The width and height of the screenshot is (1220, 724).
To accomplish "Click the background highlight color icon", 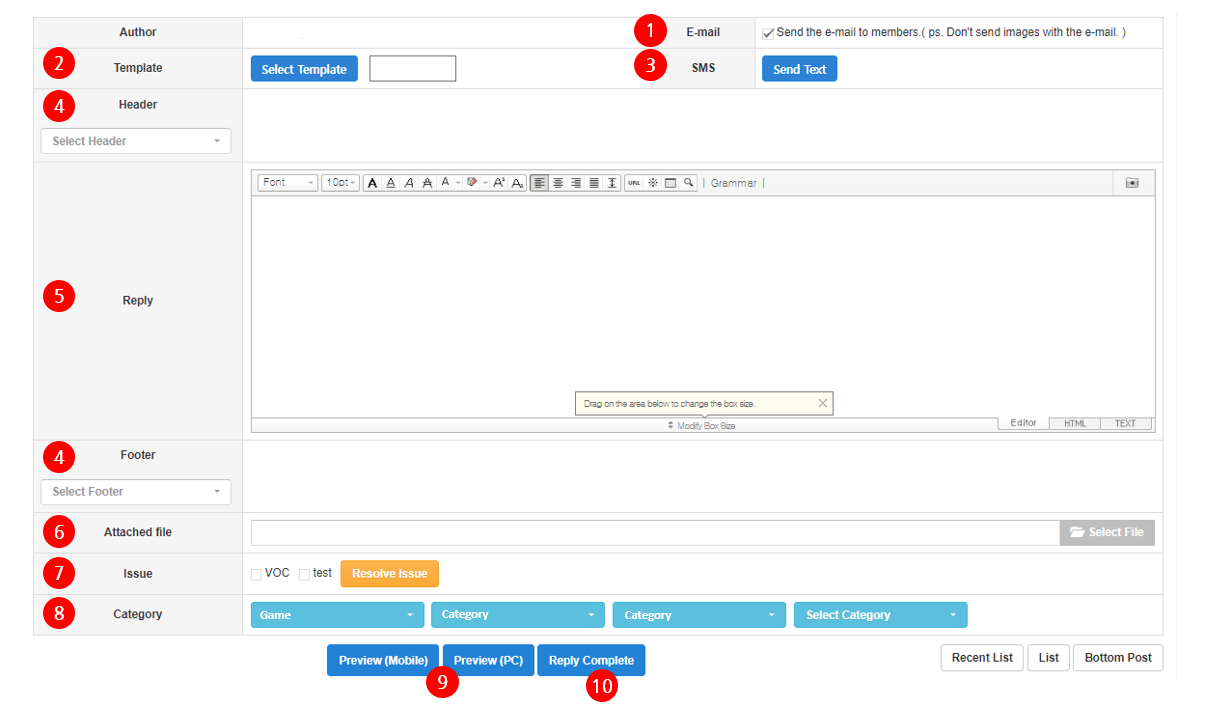I will (x=472, y=183).
